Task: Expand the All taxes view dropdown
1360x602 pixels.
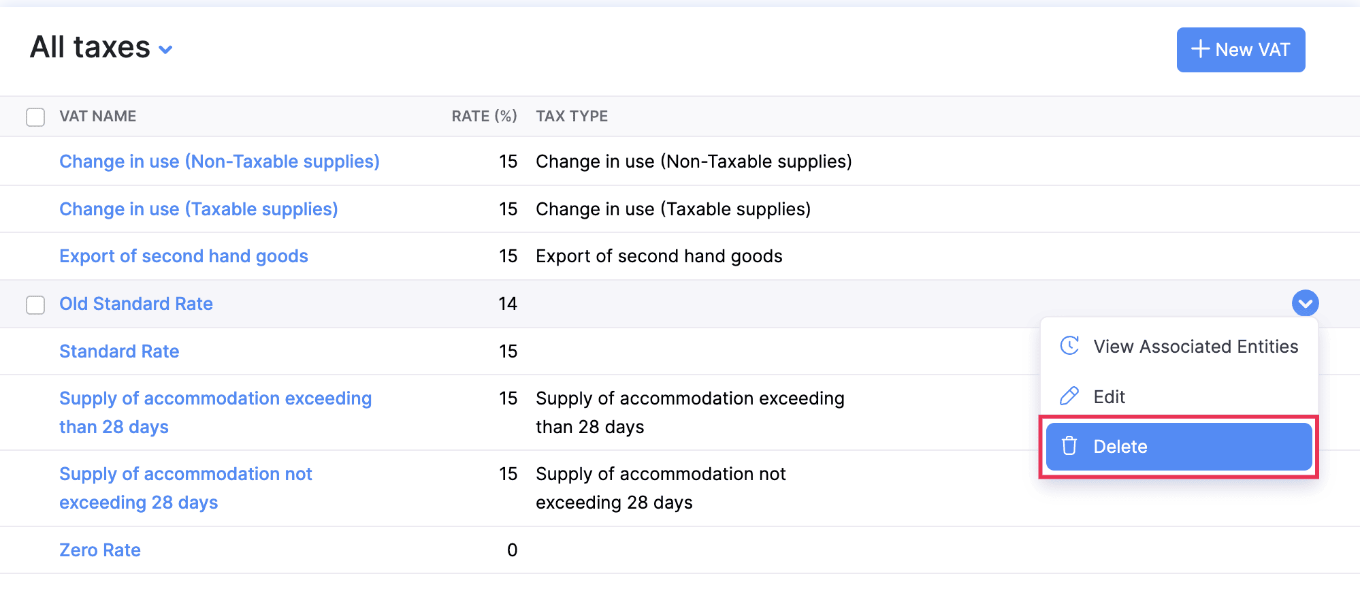Action: click(165, 49)
